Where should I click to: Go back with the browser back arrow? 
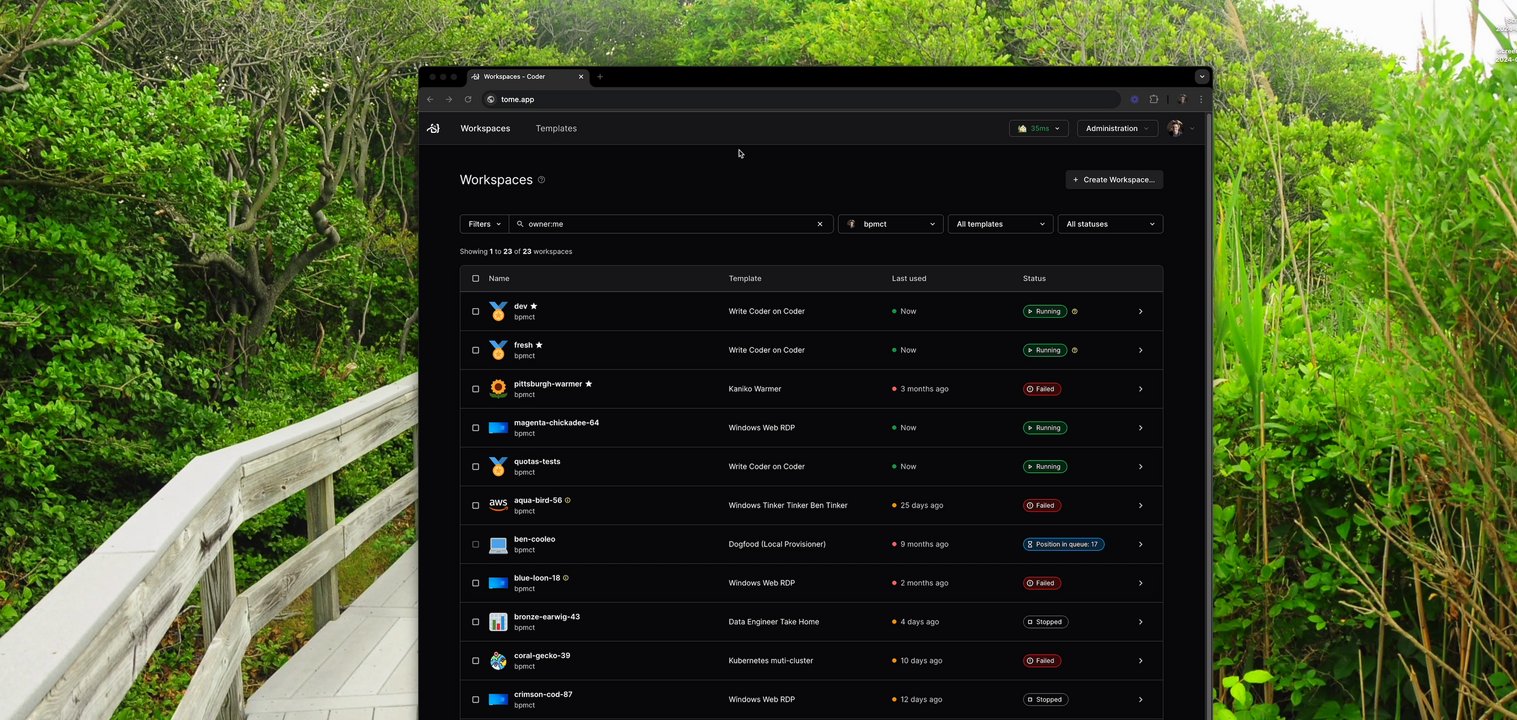[x=430, y=99]
